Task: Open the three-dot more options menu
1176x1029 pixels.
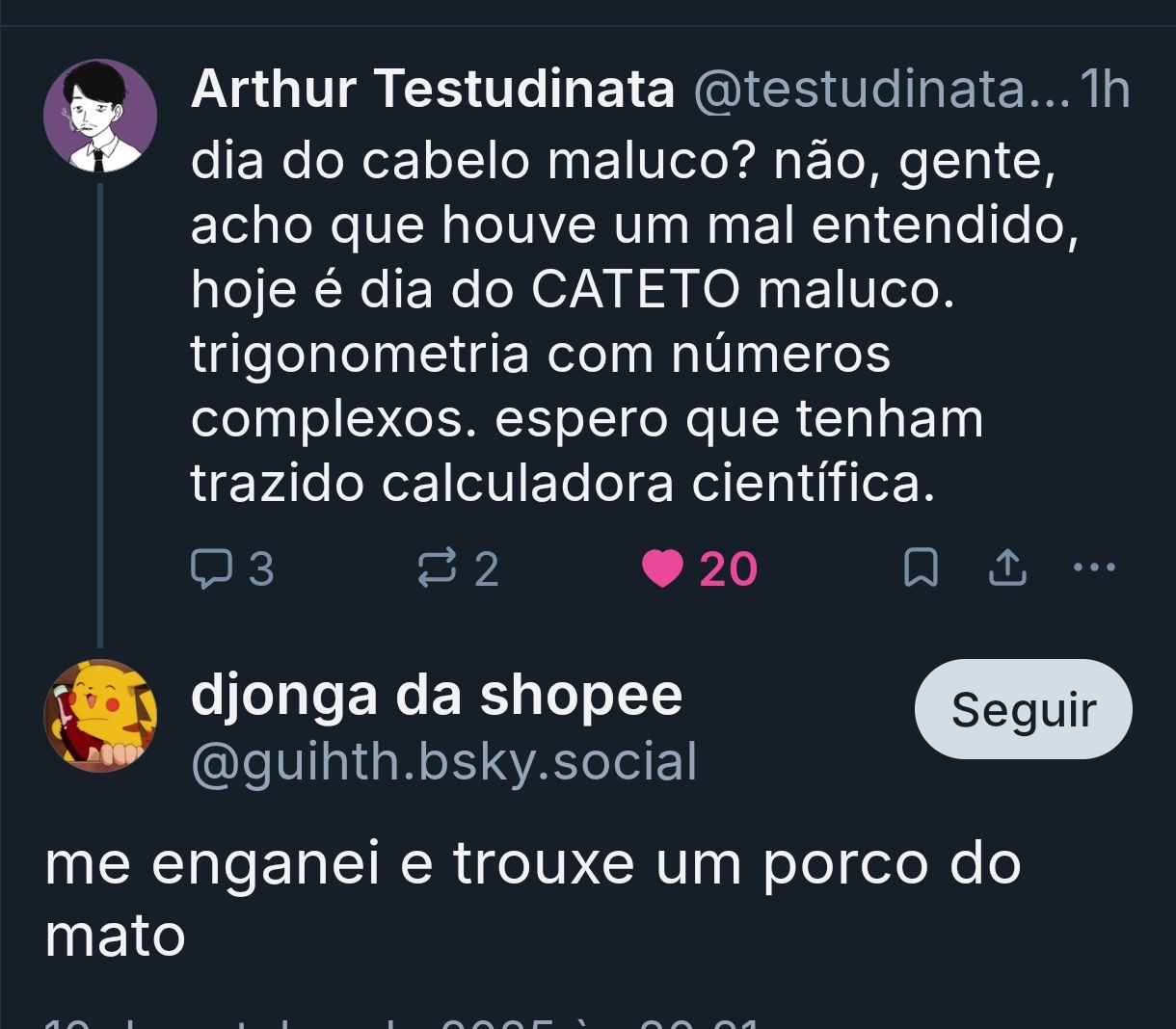Action: pyautogui.click(x=1095, y=567)
